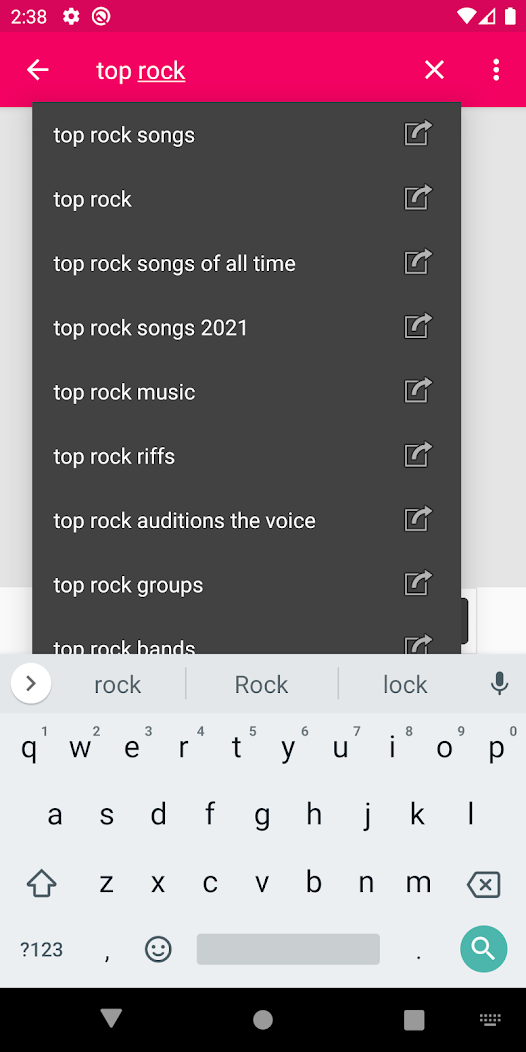
Task: Tap the backspace delete key
Action: point(484,884)
